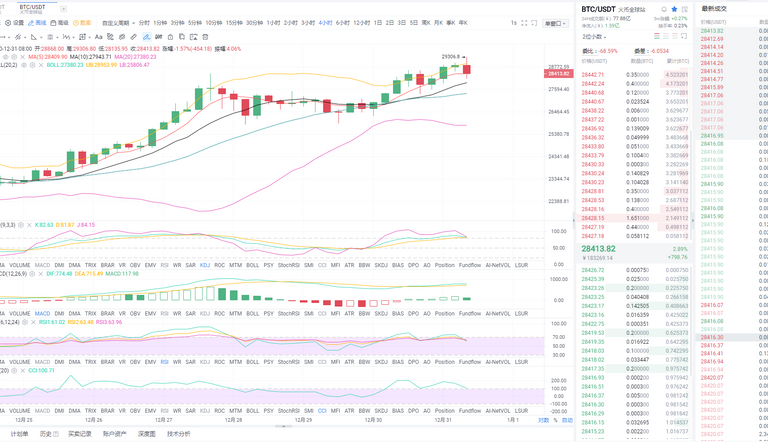Click the price alert bell icon
Viewport: 768px width, 442px height.
(x=664, y=9)
